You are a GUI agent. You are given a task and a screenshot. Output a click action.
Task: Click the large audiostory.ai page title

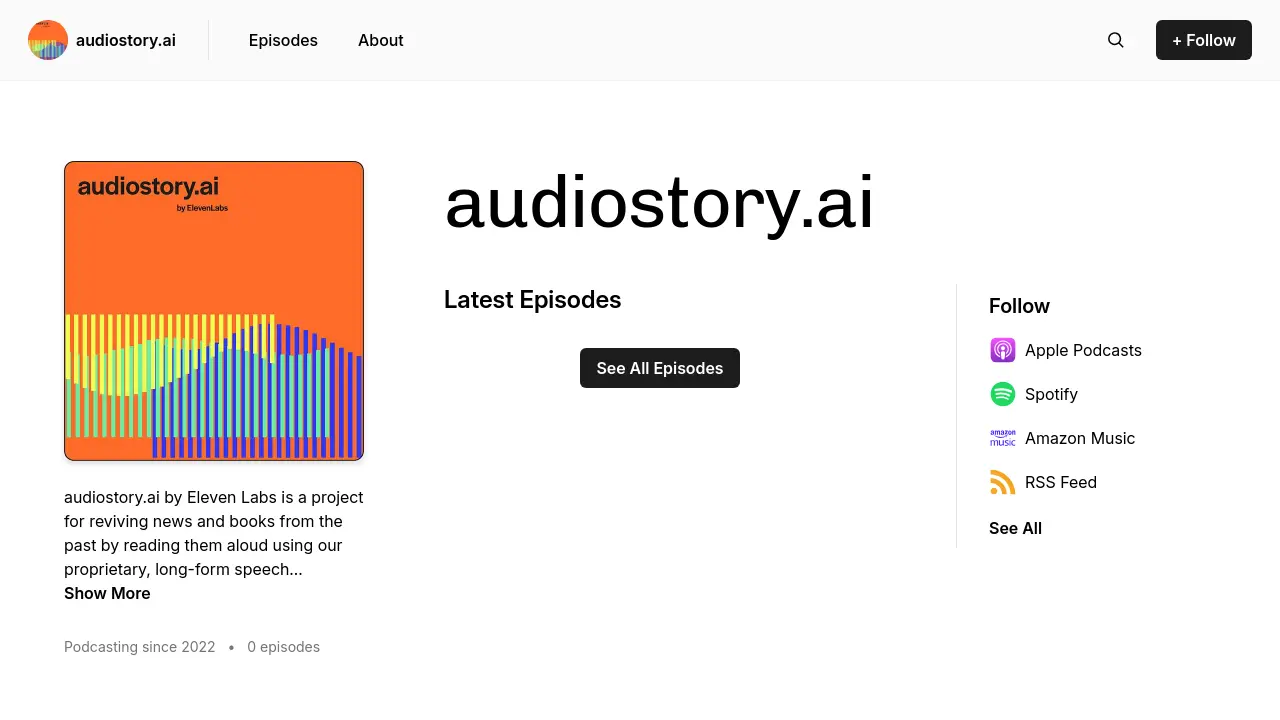(x=659, y=203)
